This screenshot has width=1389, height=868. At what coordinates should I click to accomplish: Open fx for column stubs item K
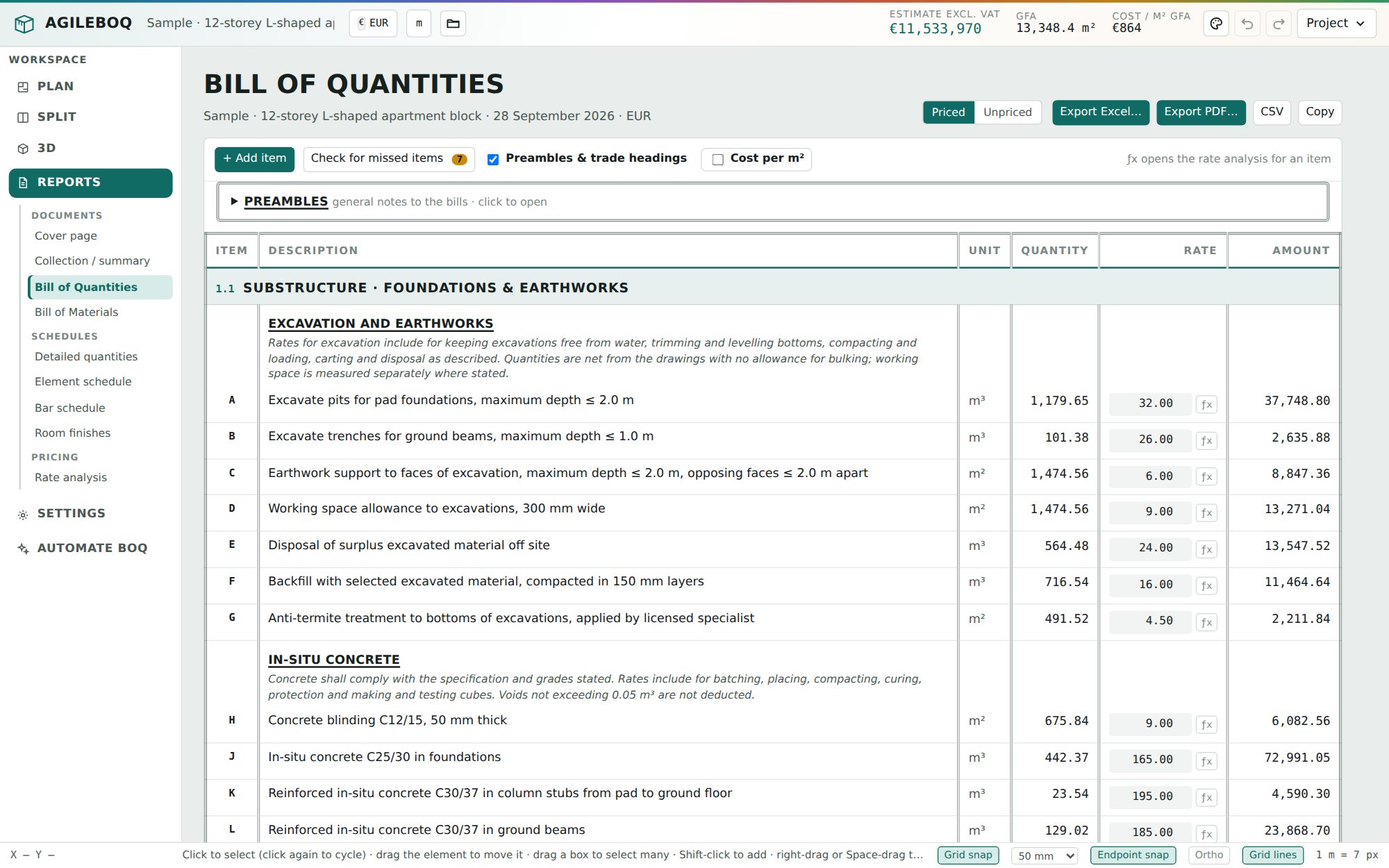pyautogui.click(x=1206, y=797)
